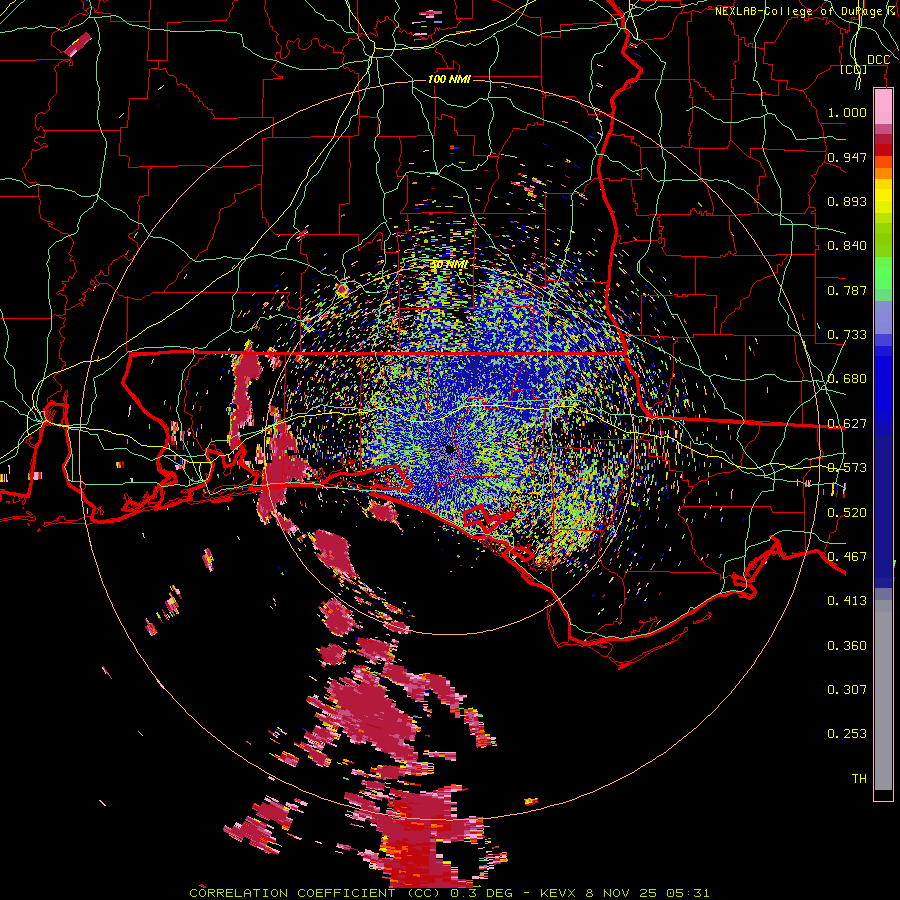Screen dimensions: 900x900
Task: Click the TH label at the legend bottom
Action: (x=859, y=779)
